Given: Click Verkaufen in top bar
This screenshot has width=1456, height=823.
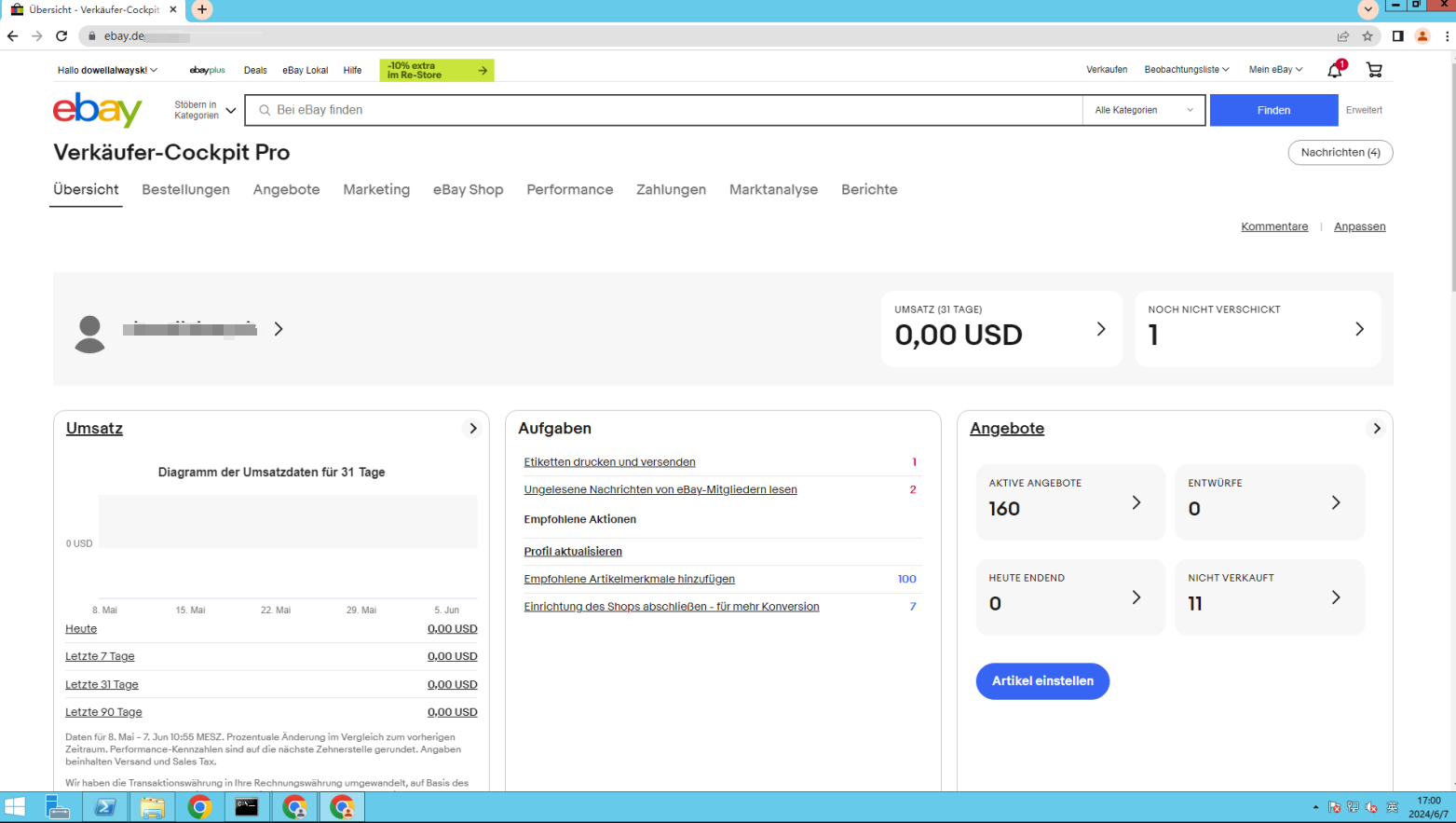Looking at the screenshot, I should [1107, 70].
